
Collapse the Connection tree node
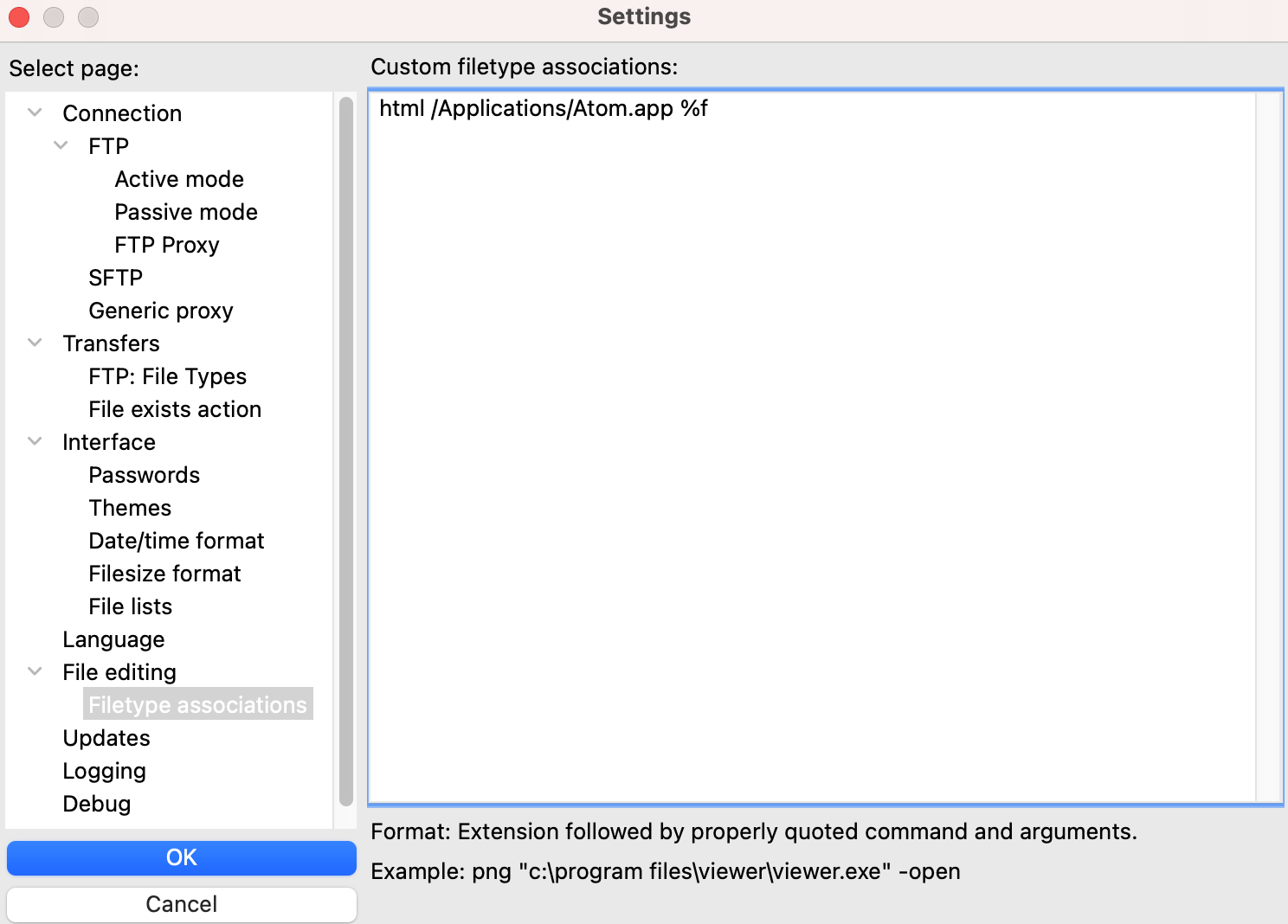point(35,112)
